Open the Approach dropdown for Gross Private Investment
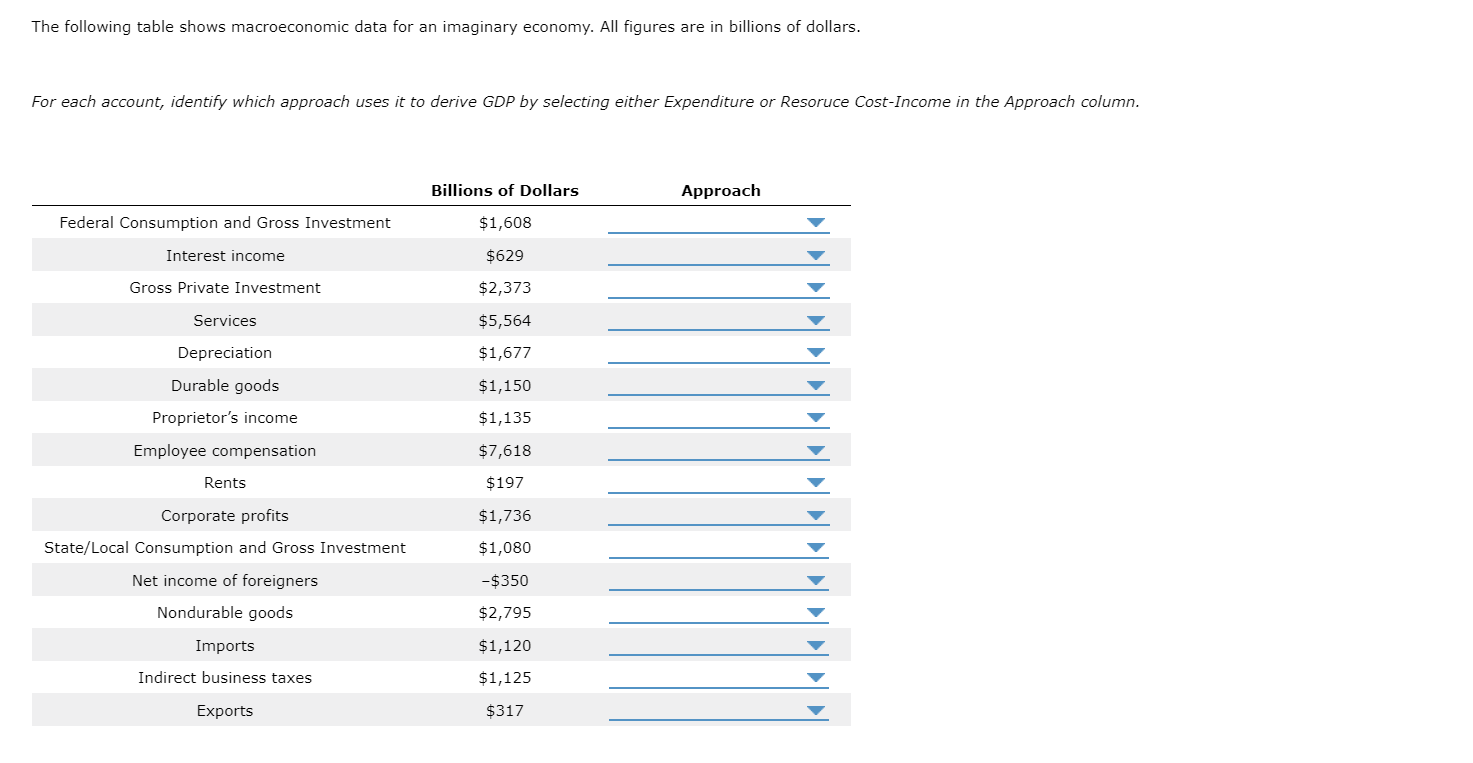This screenshot has height=763, width=1473. pos(815,288)
